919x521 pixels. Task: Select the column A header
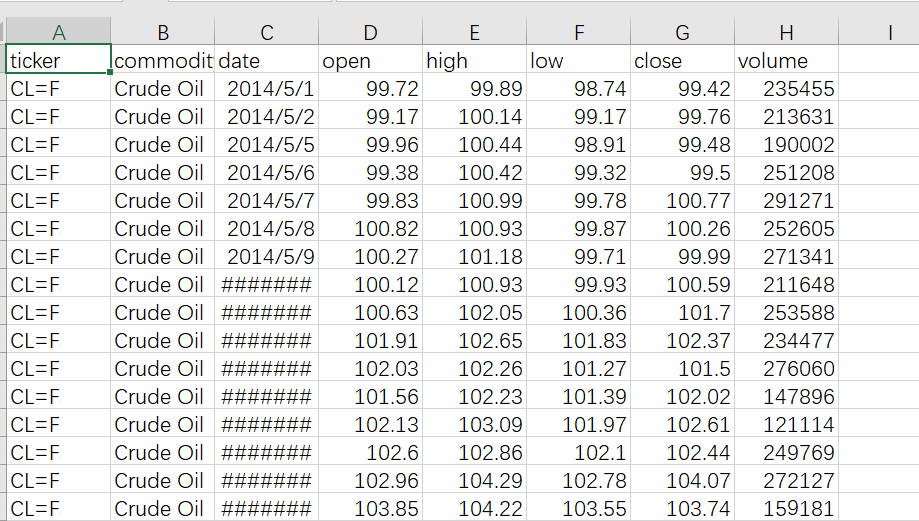click(58, 33)
